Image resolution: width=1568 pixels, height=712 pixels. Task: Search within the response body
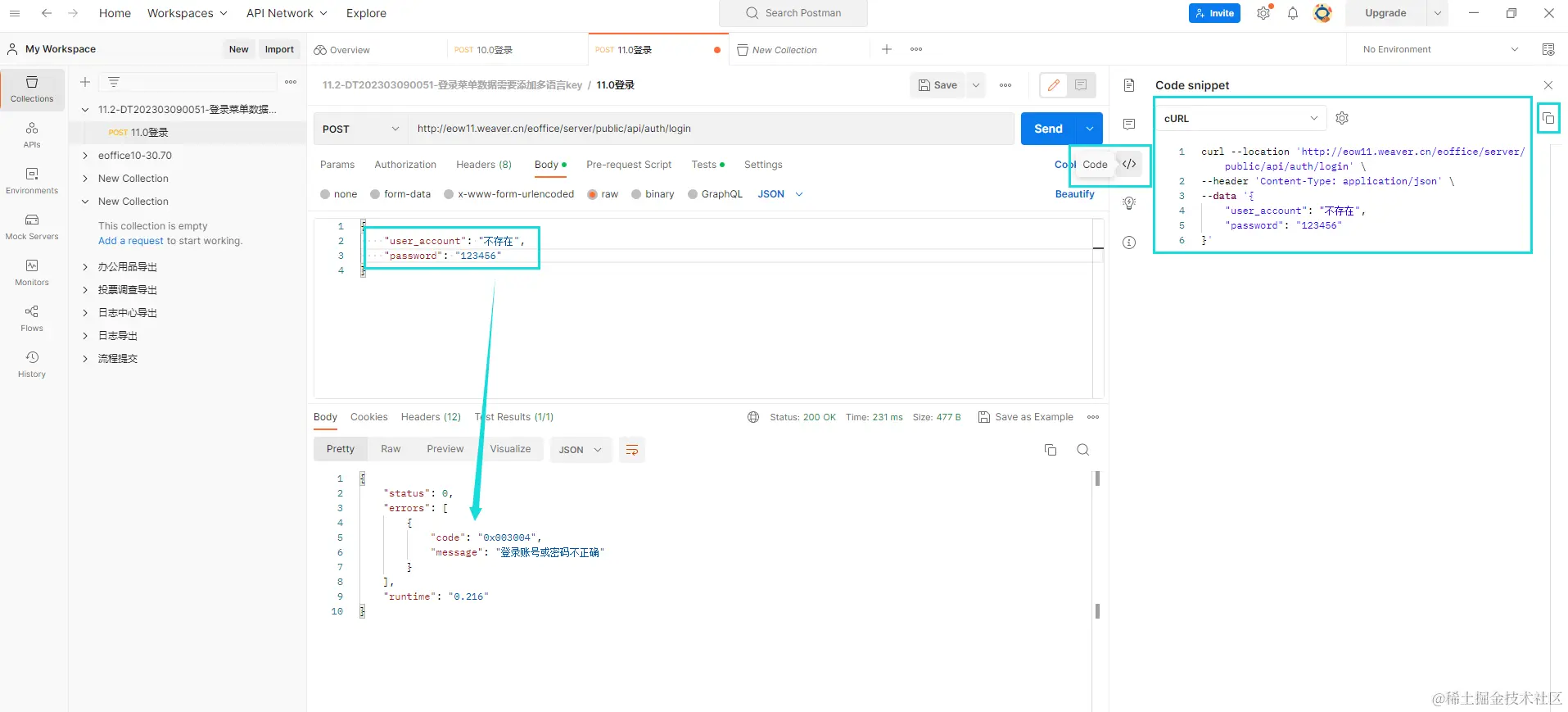pos(1083,450)
